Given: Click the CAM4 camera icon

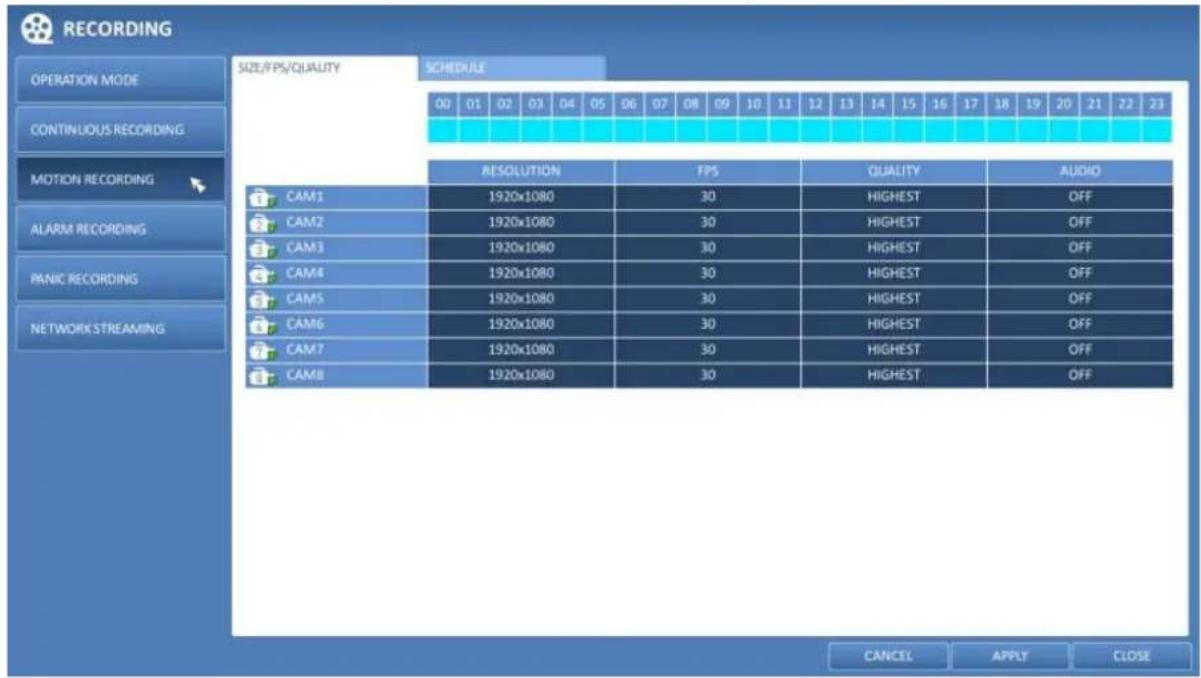Looking at the screenshot, I should point(262,273).
